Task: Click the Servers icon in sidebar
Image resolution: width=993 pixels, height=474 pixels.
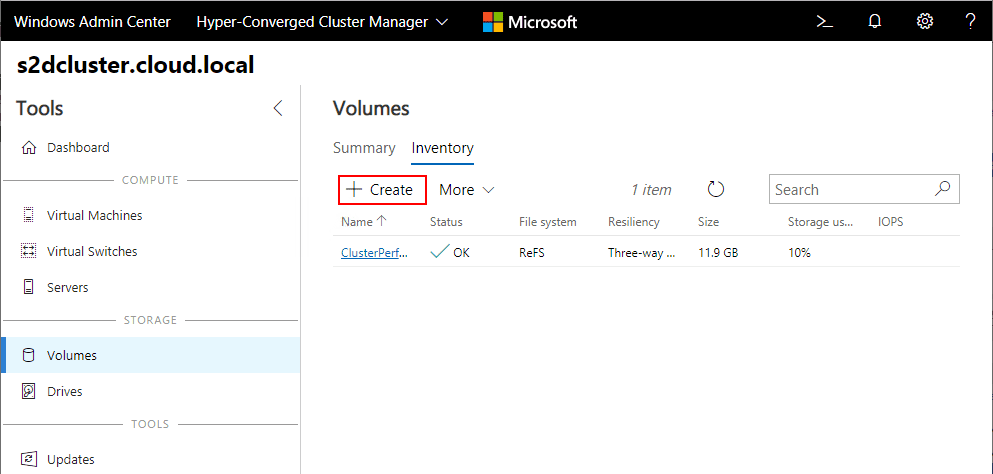Action: (x=28, y=287)
